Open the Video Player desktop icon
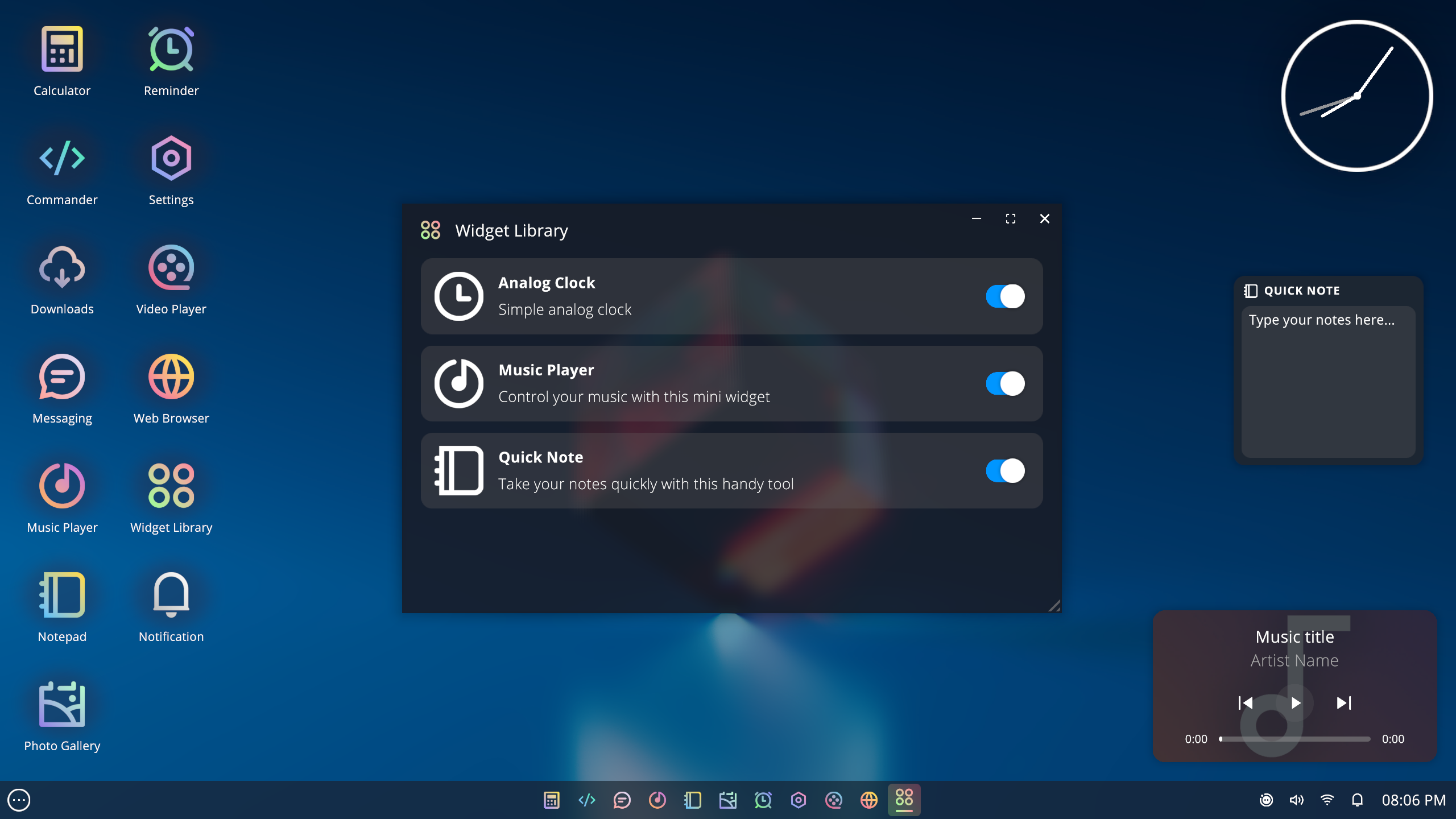The image size is (1456, 819). 171,267
